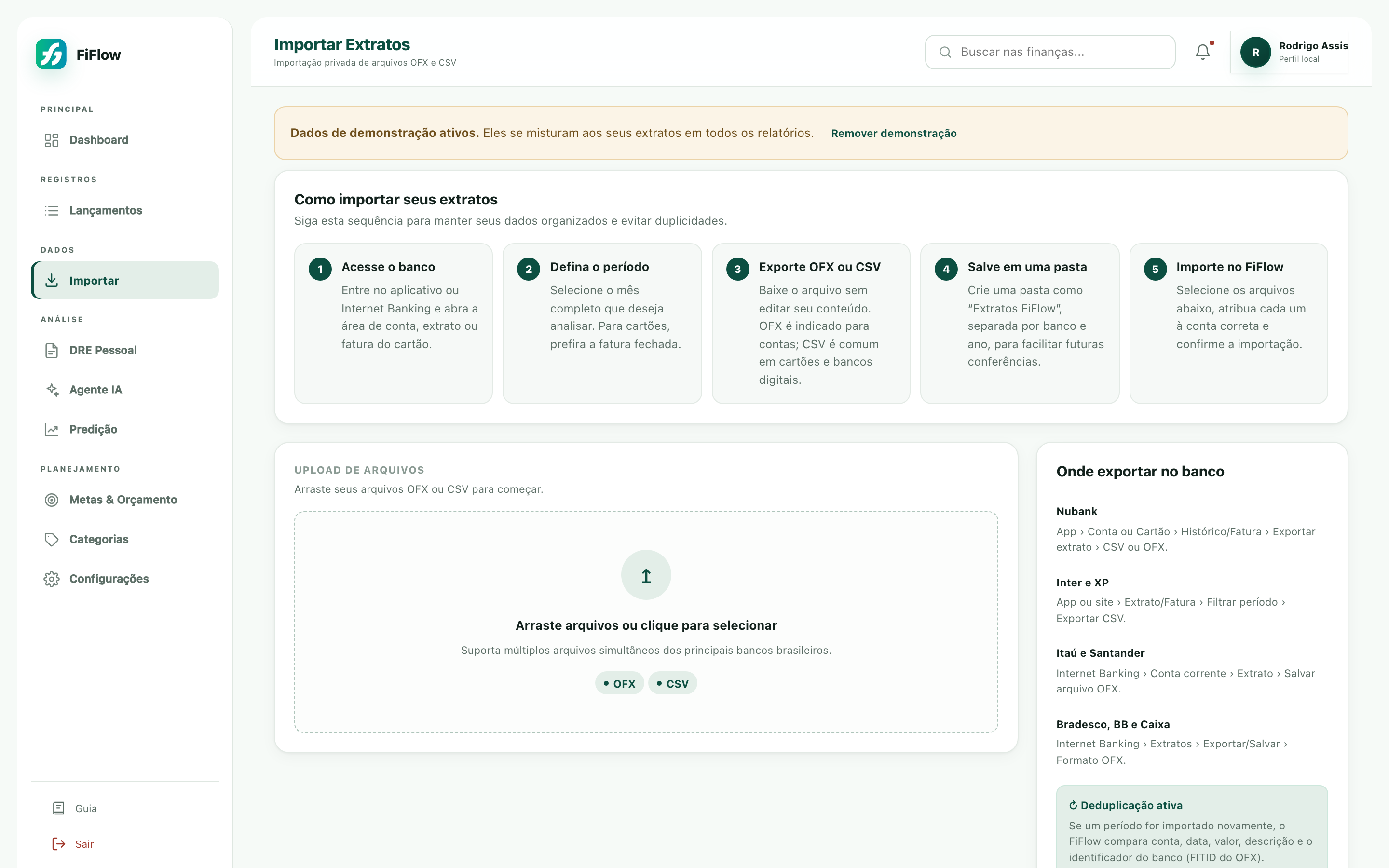Screen dimensions: 1389x868
Task: Click step 5 'Importe no FiFlow' heading
Action: click(1229, 267)
